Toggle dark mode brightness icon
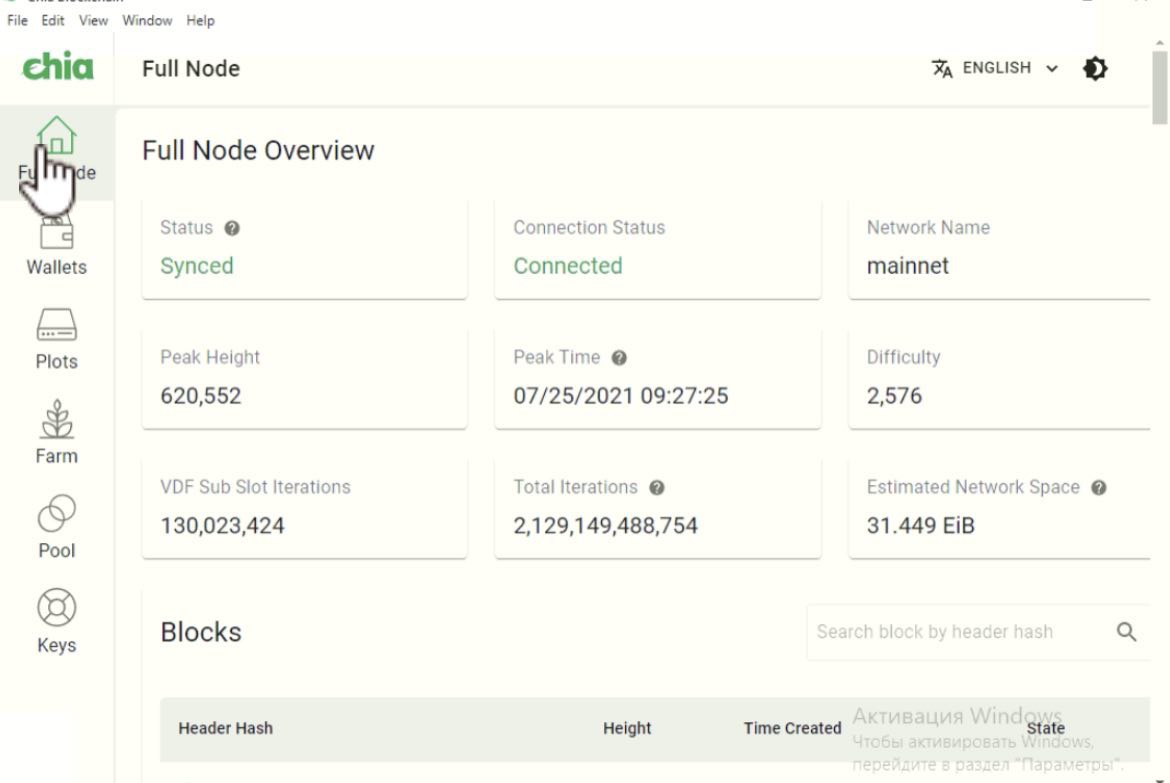The width and height of the screenshot is (1170, 783). click(1095, 69)
